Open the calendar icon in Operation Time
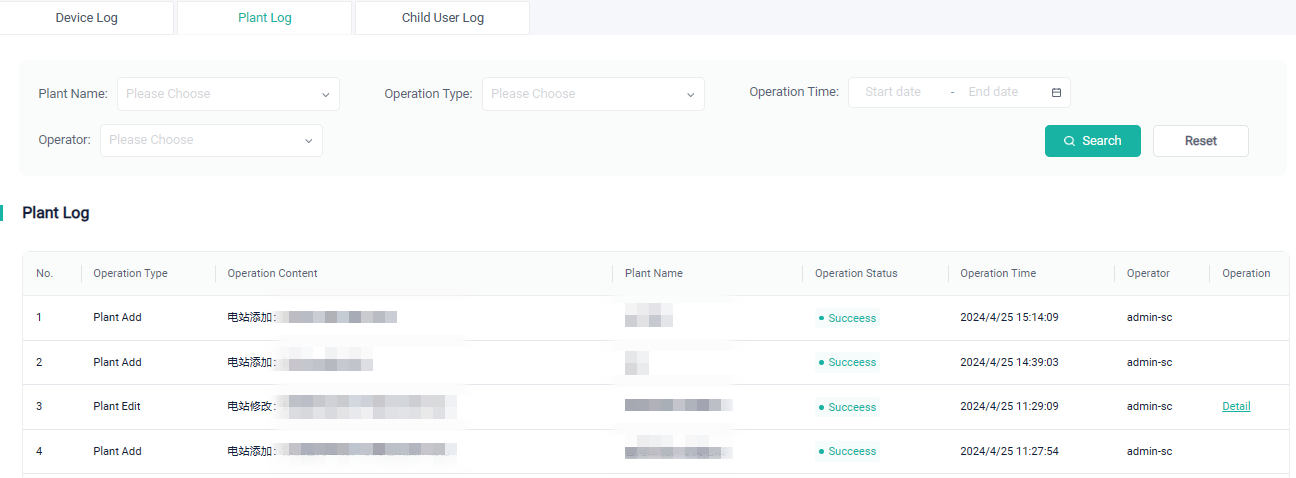Image resolution: width=1296 pixels, height=478 pixels. click(1056, 93)
